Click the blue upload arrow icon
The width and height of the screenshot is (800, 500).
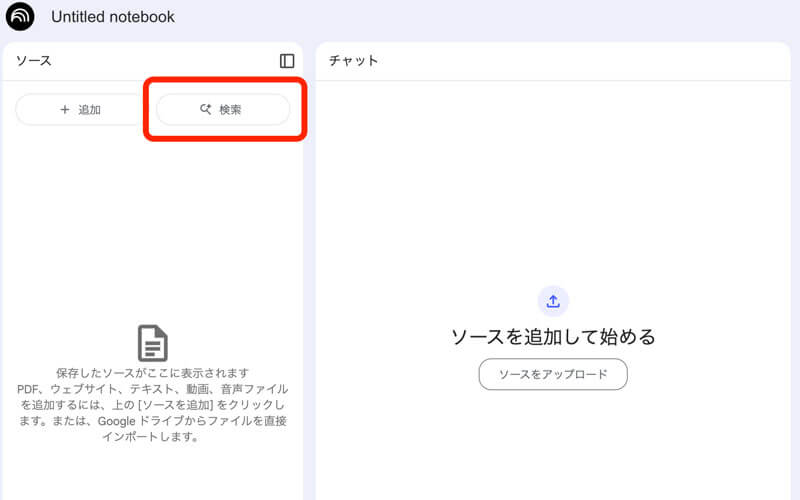click(x=553, y=301)
